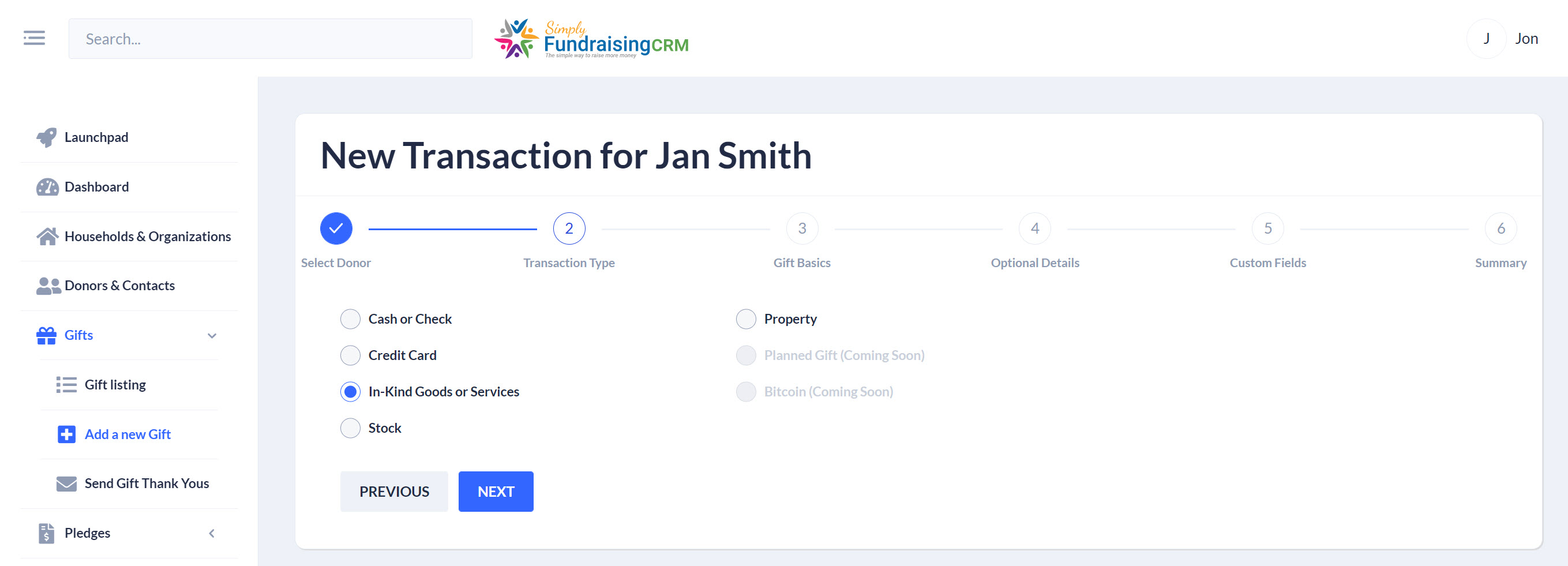1568x566 pixels.
Task: Click the Donors & Contacts people icon
Action: [x=47, y=286]
